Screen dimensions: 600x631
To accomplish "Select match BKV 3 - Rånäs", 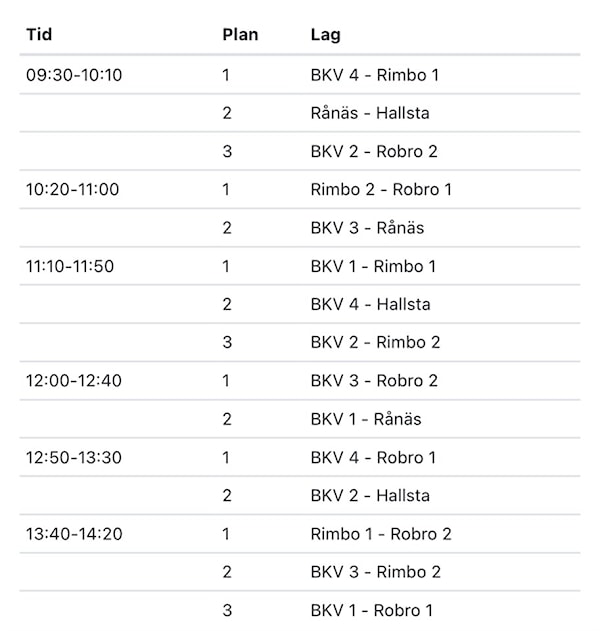I will pyautogui.click(x=367, y=228).
